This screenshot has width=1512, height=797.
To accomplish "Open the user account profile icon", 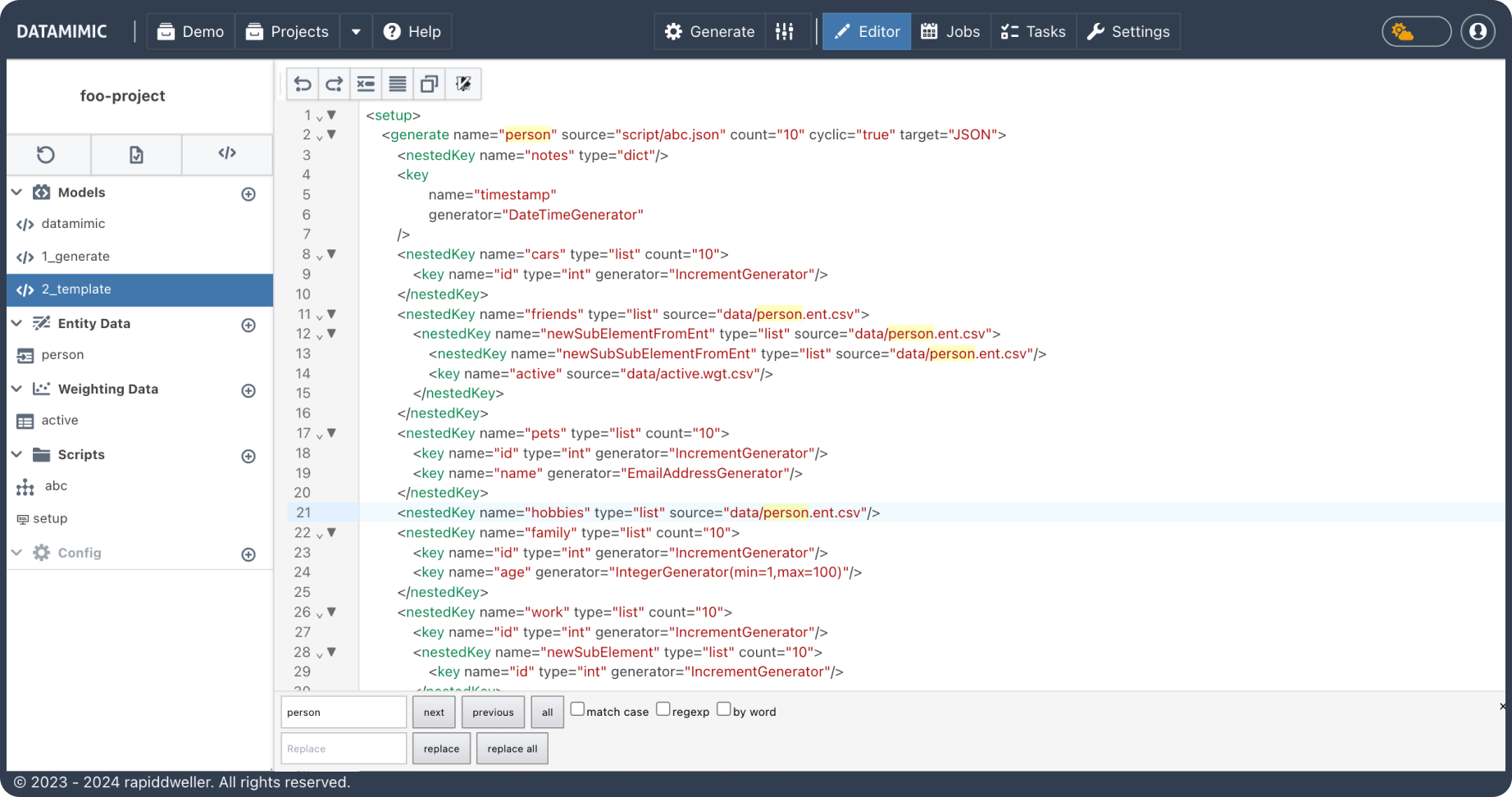I will coord(1478,32).
